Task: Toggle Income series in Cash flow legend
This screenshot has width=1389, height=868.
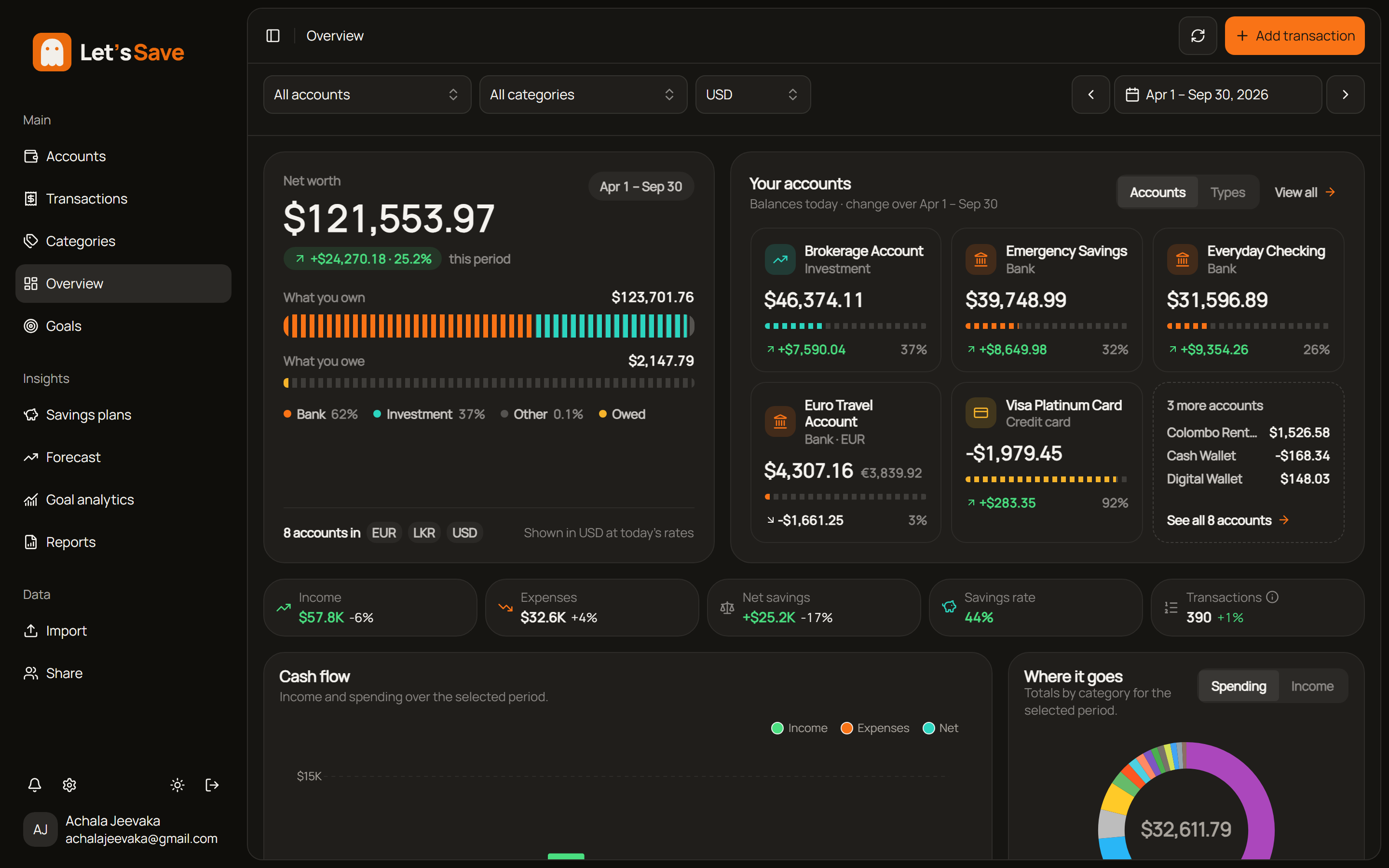Action: point(799,728)
